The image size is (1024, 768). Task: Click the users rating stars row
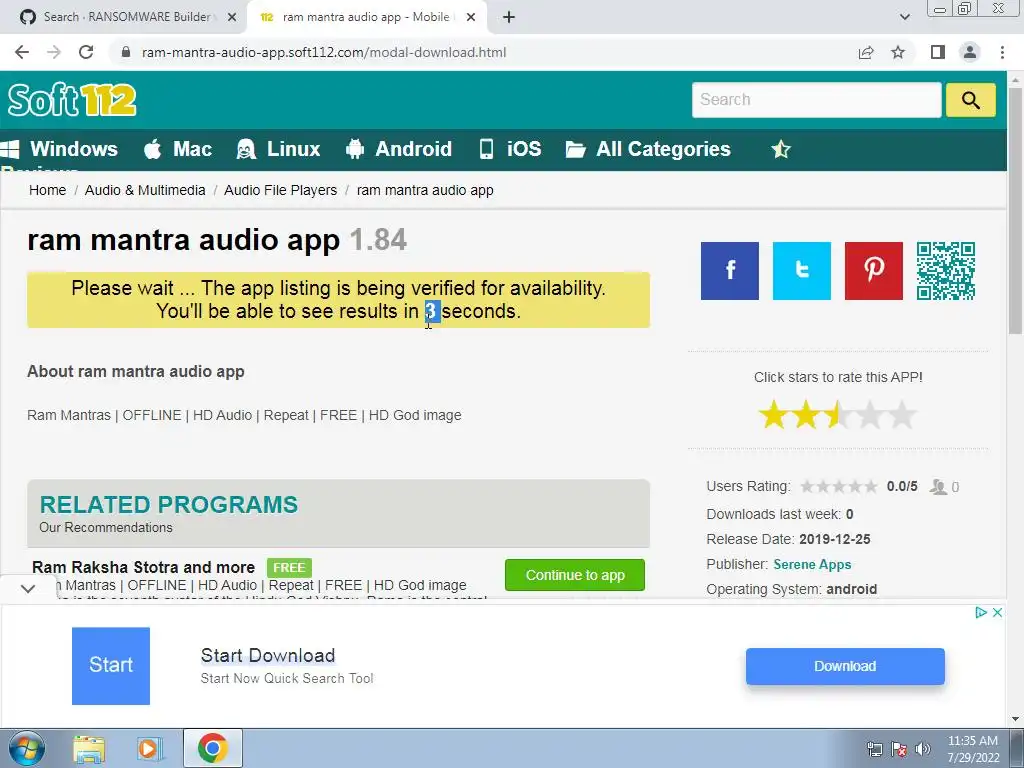(839, 487)
